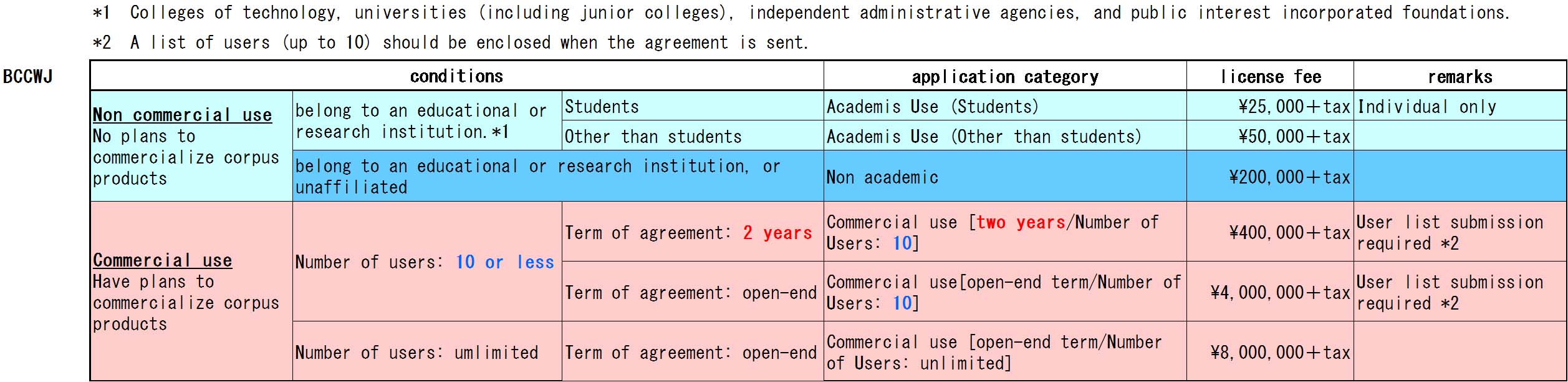
Task: Click the "Academis Use (Other than students)" cell
Action: point(983,137)
